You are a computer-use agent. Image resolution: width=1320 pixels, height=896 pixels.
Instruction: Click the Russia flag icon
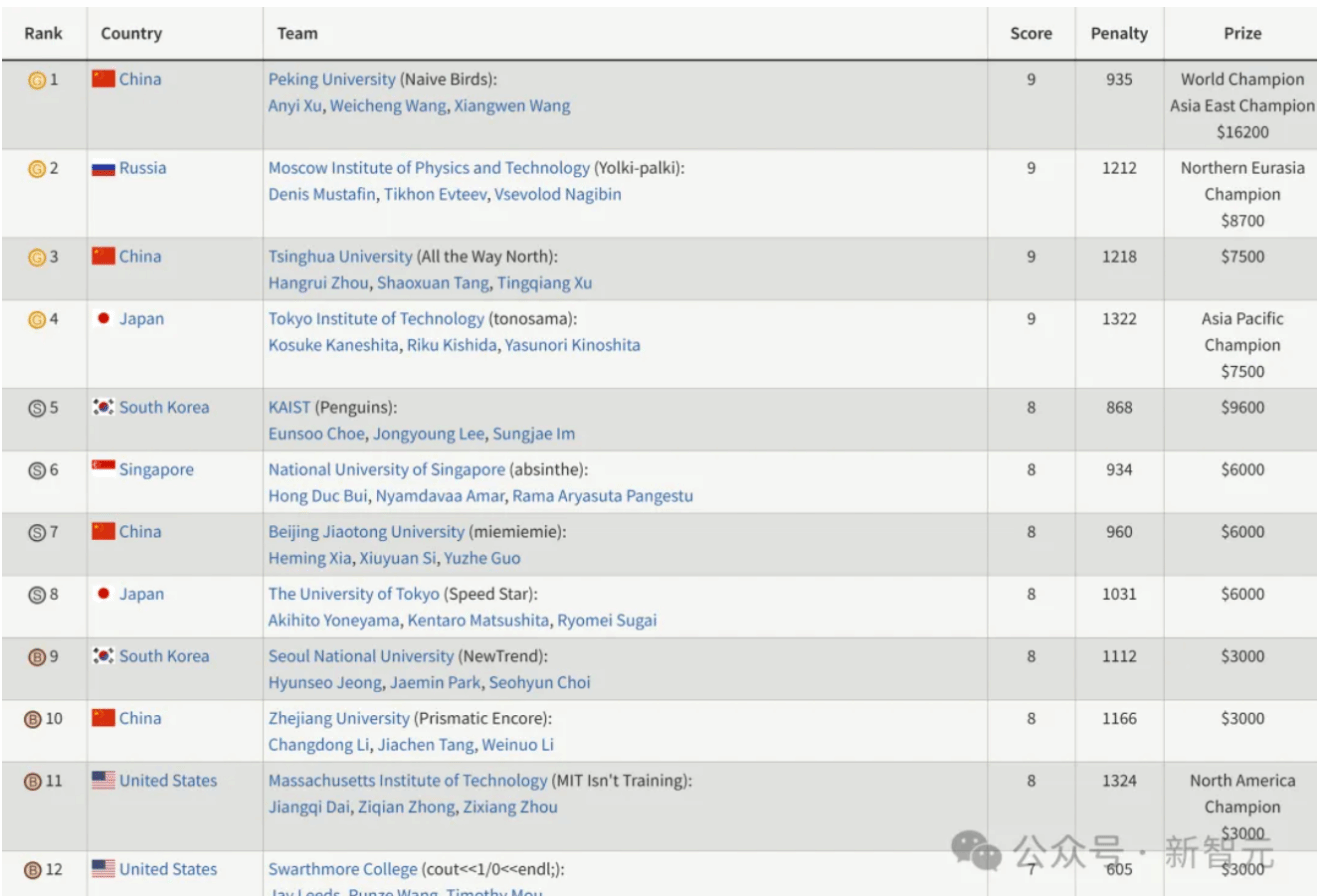coord(103,169)
